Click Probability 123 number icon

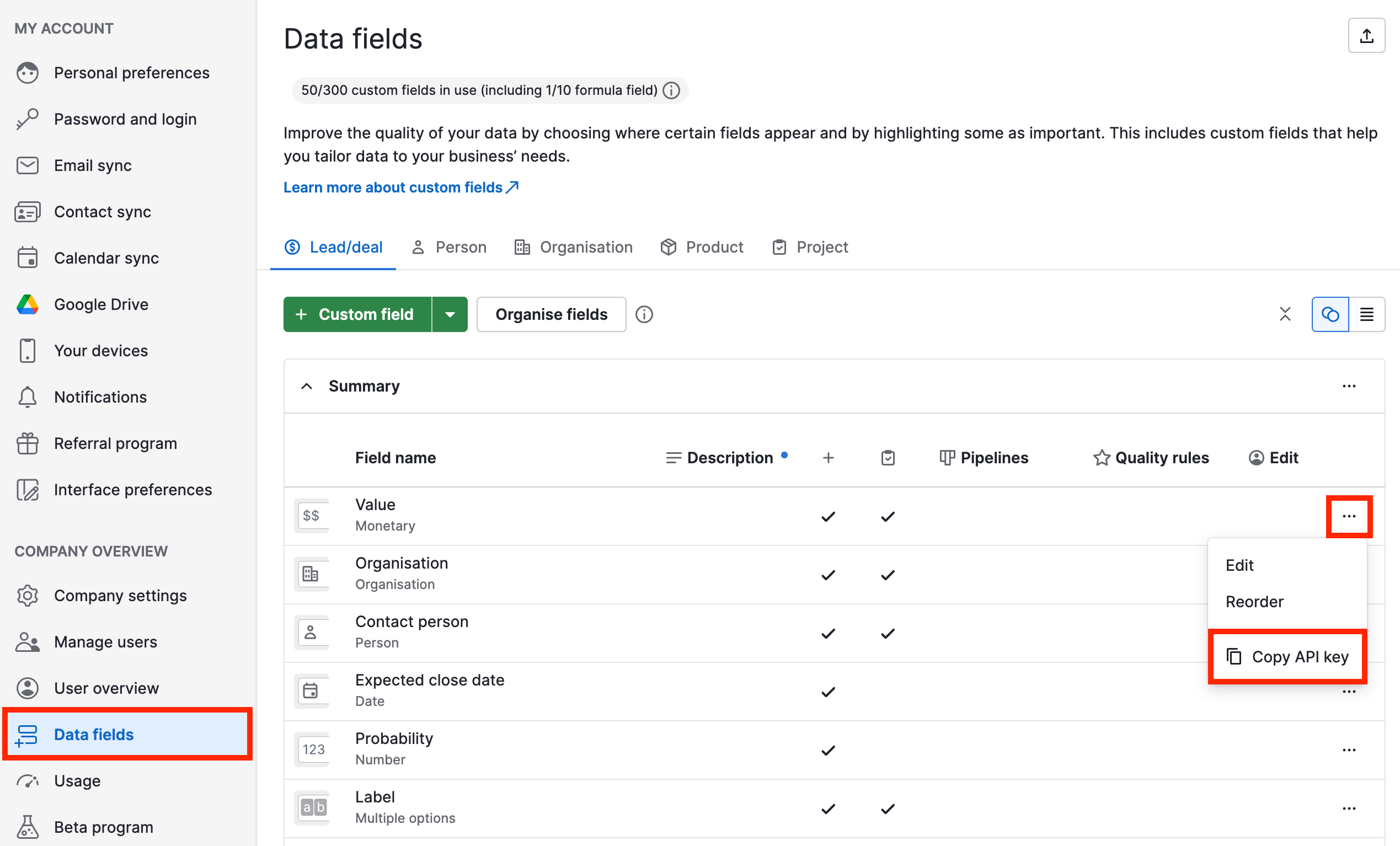click(311, 750)
